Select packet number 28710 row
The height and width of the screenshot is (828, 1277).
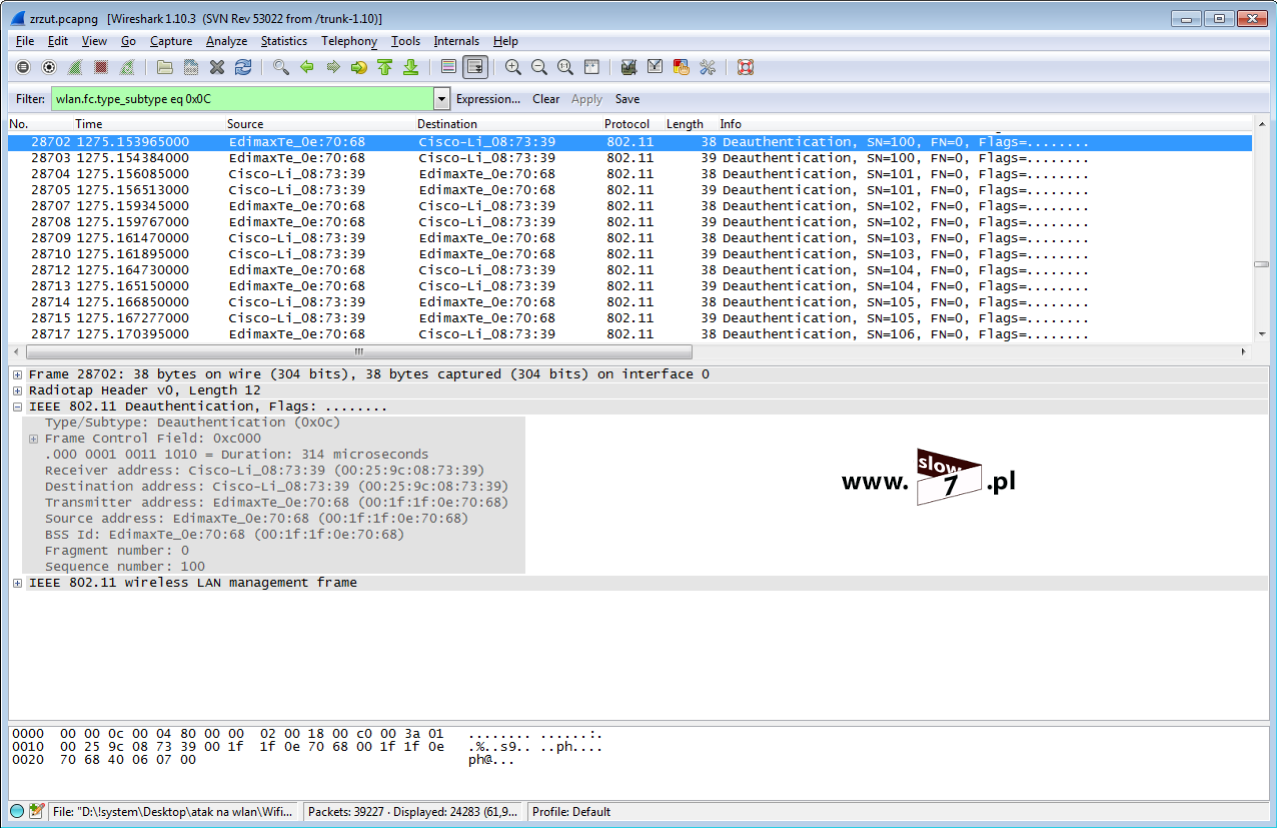tap(630, 254)
